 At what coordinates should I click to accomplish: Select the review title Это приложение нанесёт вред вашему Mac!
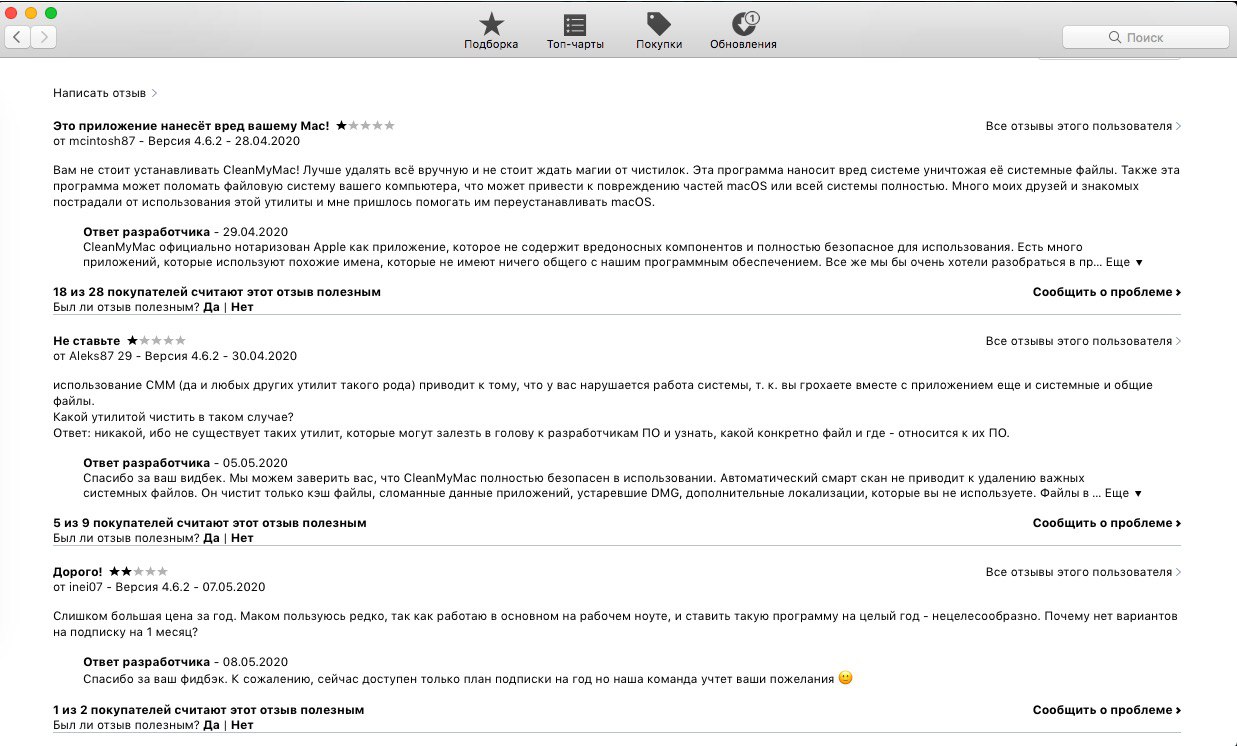point(191,126)
